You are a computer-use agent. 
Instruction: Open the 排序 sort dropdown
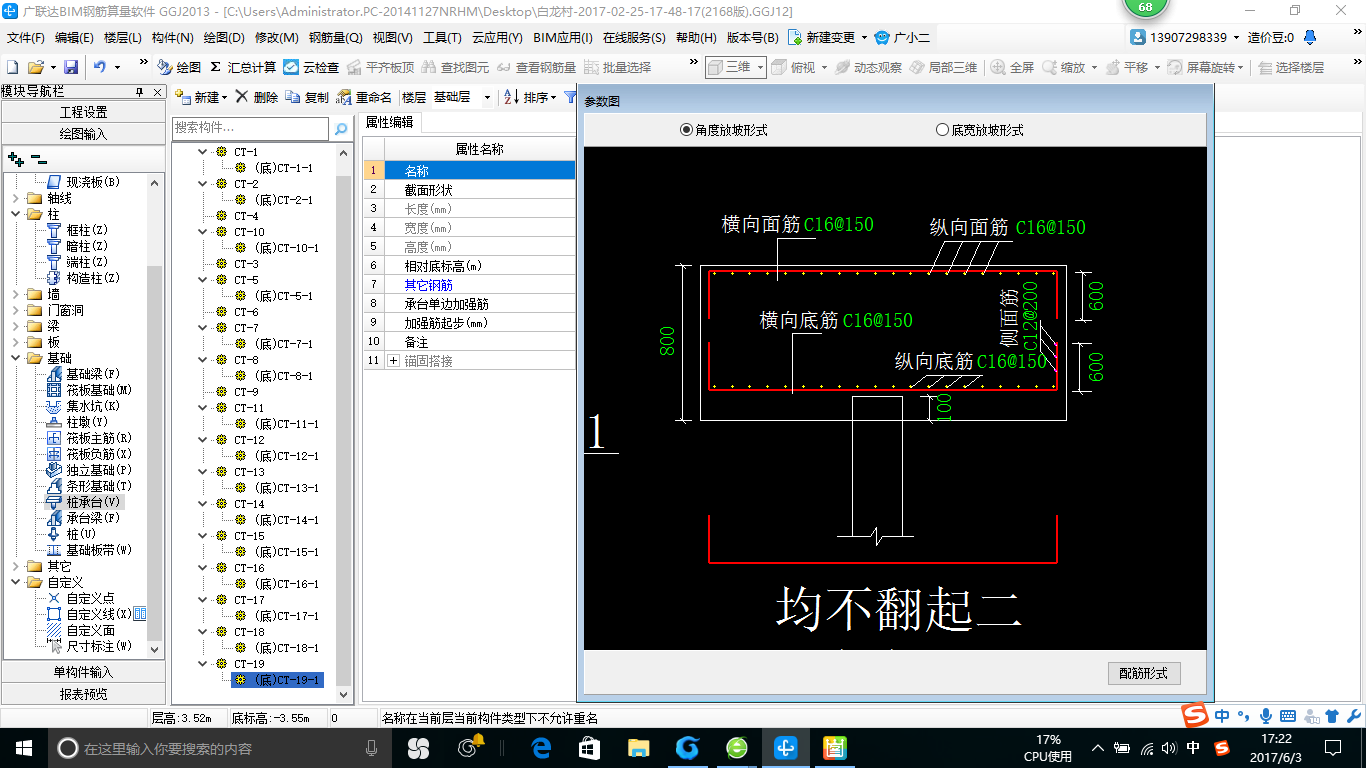(x=553, y=97)
